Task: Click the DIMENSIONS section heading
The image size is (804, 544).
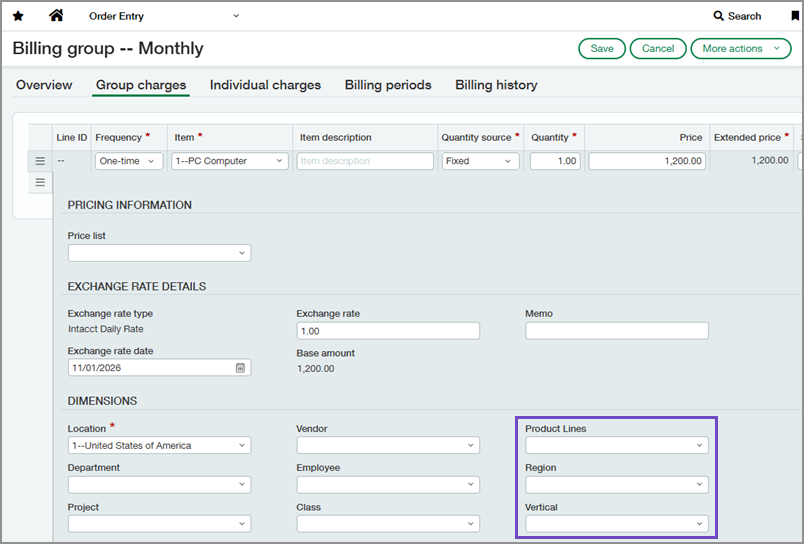Action: (102, 401)
